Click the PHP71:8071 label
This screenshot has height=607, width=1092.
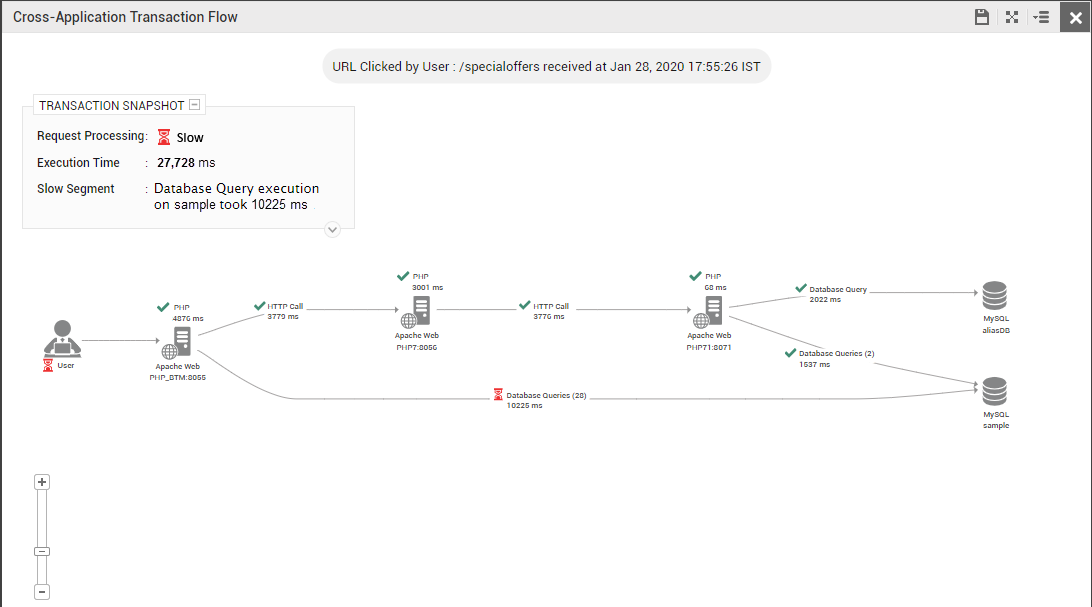pyautogui.click(x=709, y=347)
